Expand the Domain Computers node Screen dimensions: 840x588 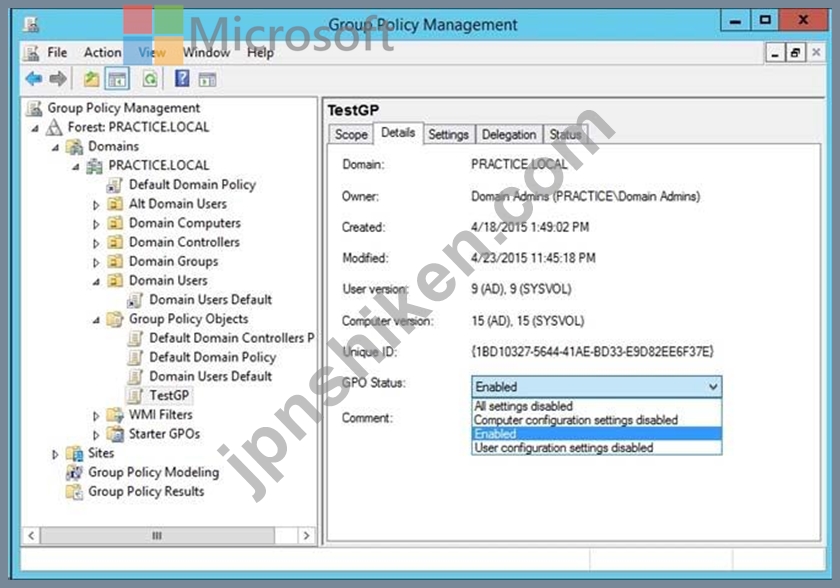click(x=96, y=224)
